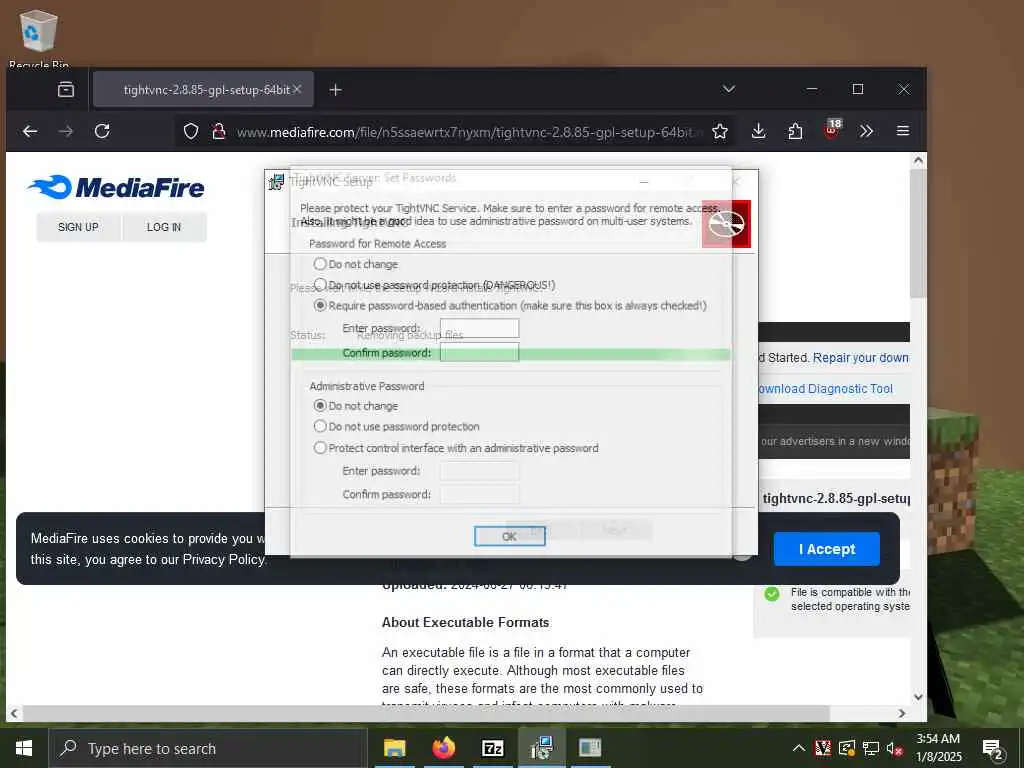The width and height of the screenshot is (1024, 768).
Task: Click horizontal scrollbar left arrow
Action: pos(14,713)
